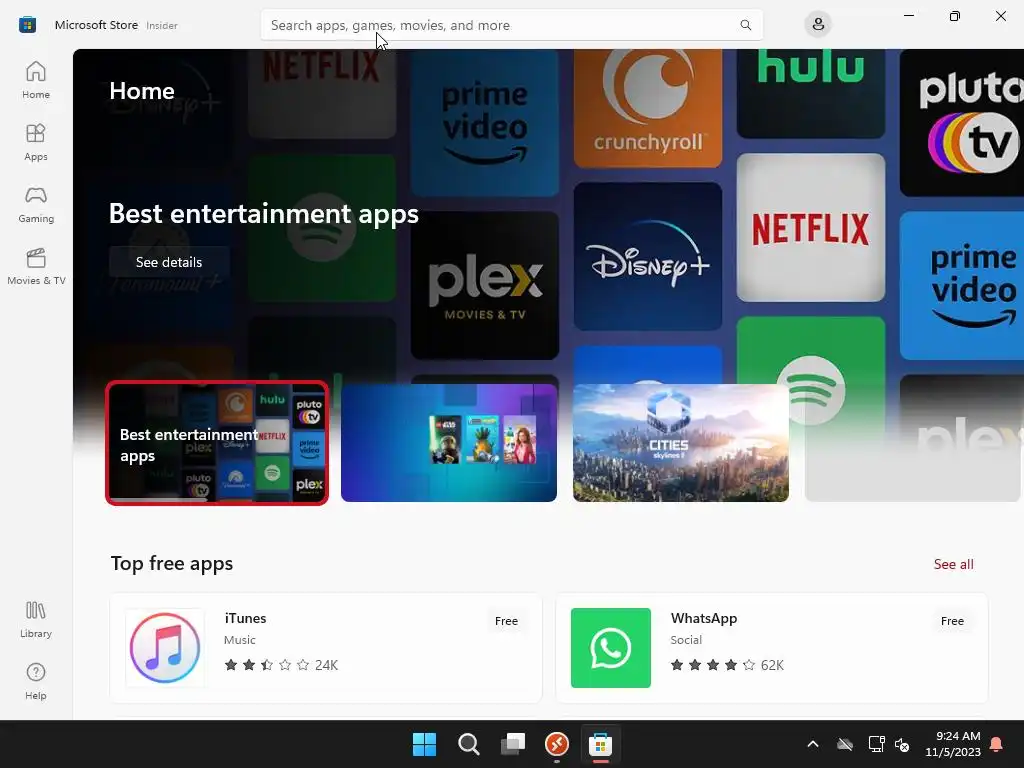Click the Music category under iTunes
Viewport: 1024px width, 768px height.
point(240,640)
